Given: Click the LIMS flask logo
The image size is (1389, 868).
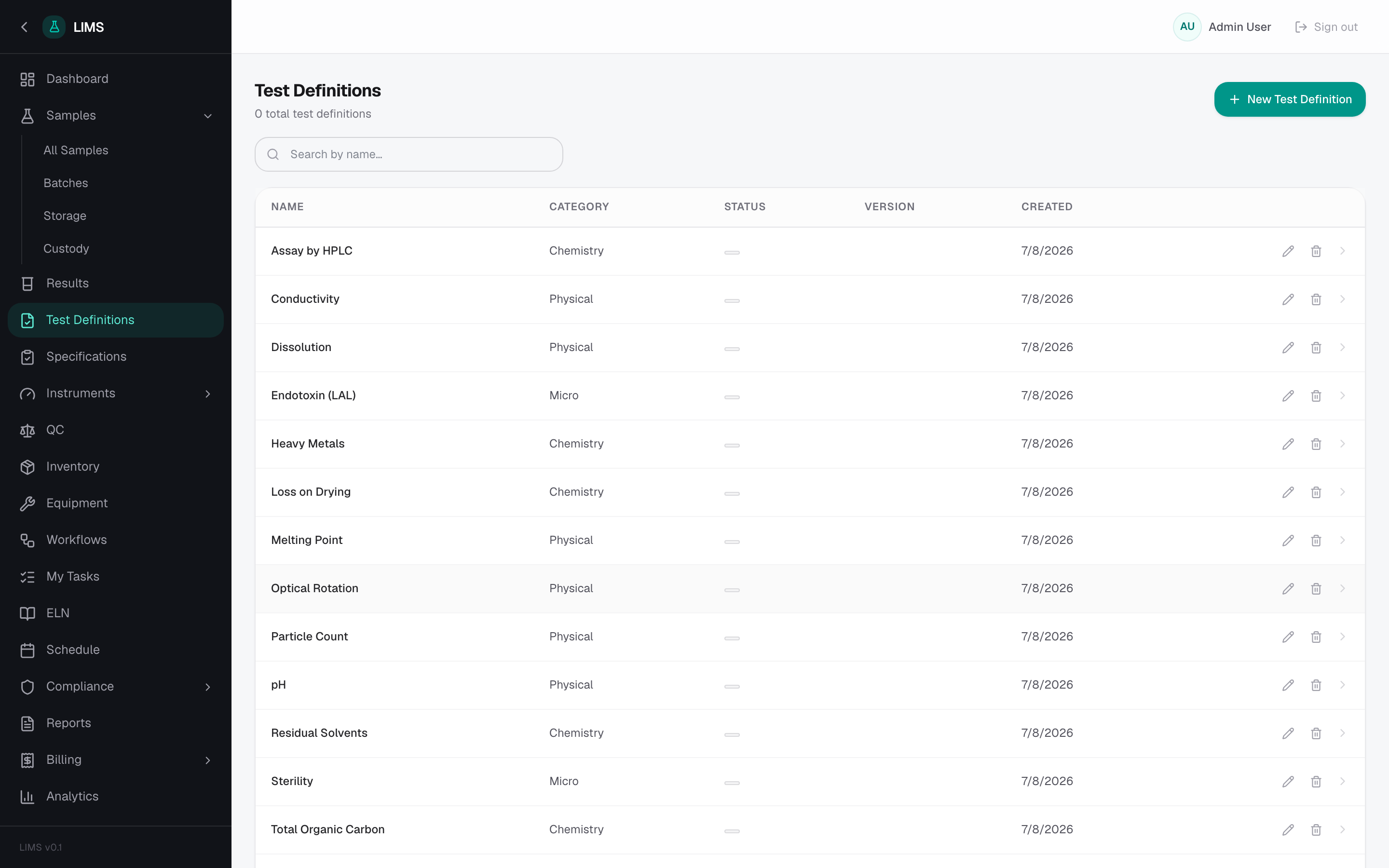Looking at the screenshot, I should (54, 27).
